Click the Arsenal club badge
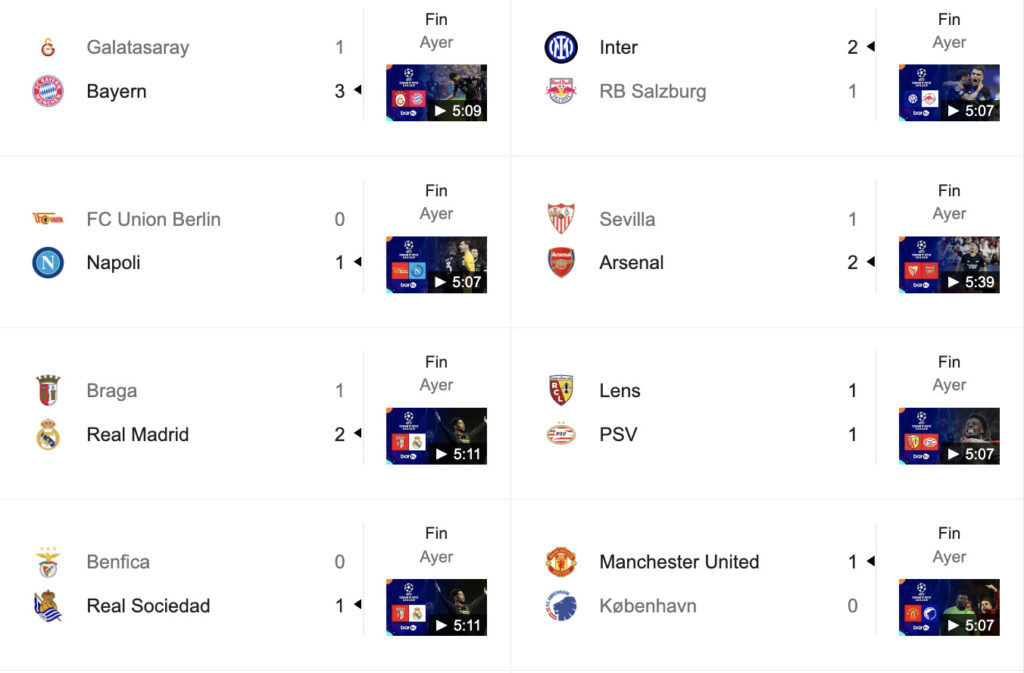The image size is (1024, 673). pyautogui.click(x=561, y=262)
